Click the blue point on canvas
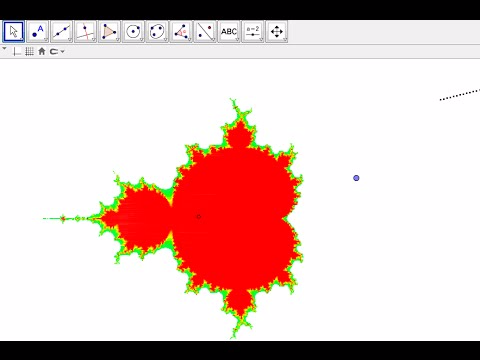Screen dimensions: 480x360 click(356, 178)
